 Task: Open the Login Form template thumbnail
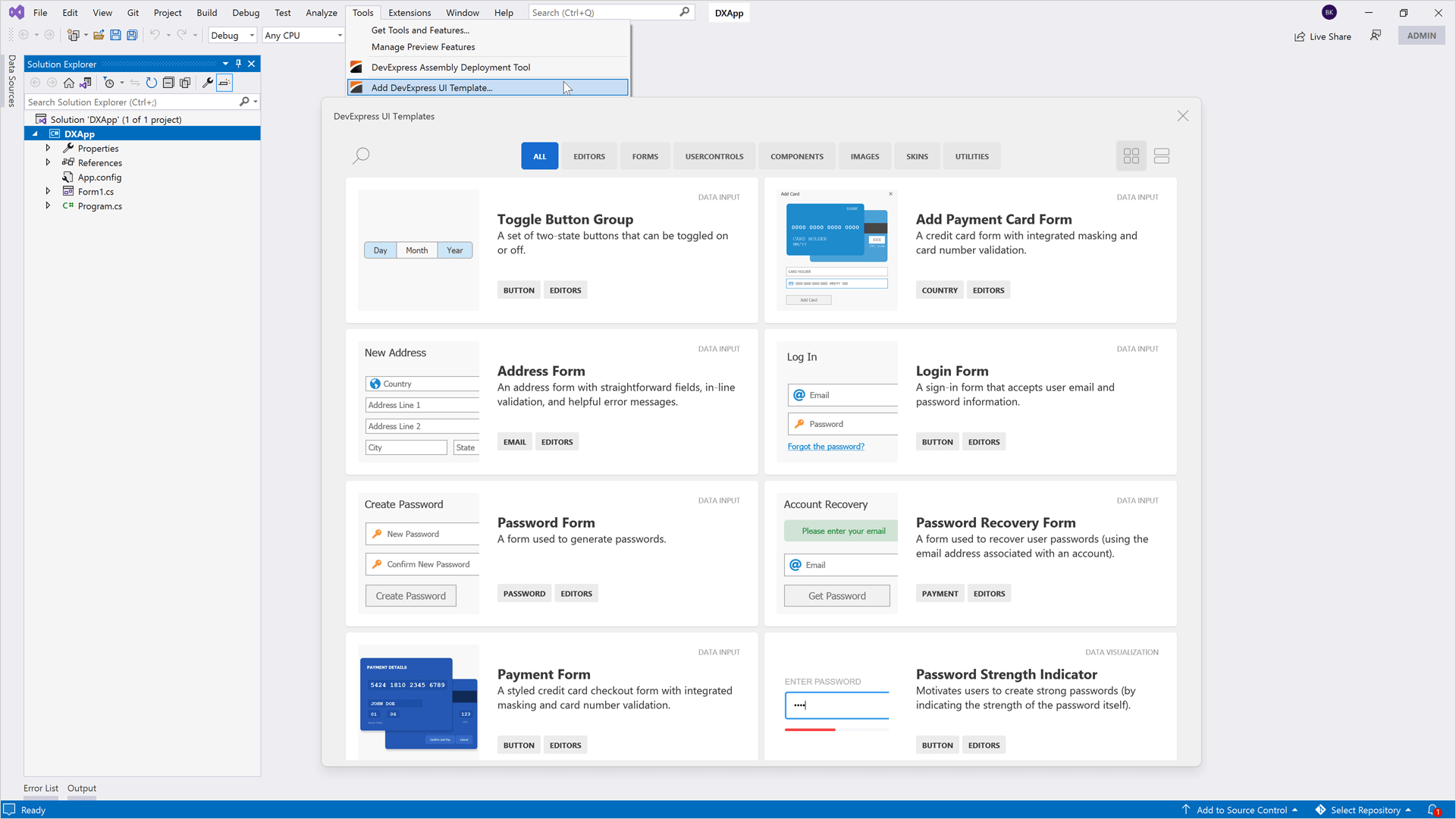click(x=836, y=402)
